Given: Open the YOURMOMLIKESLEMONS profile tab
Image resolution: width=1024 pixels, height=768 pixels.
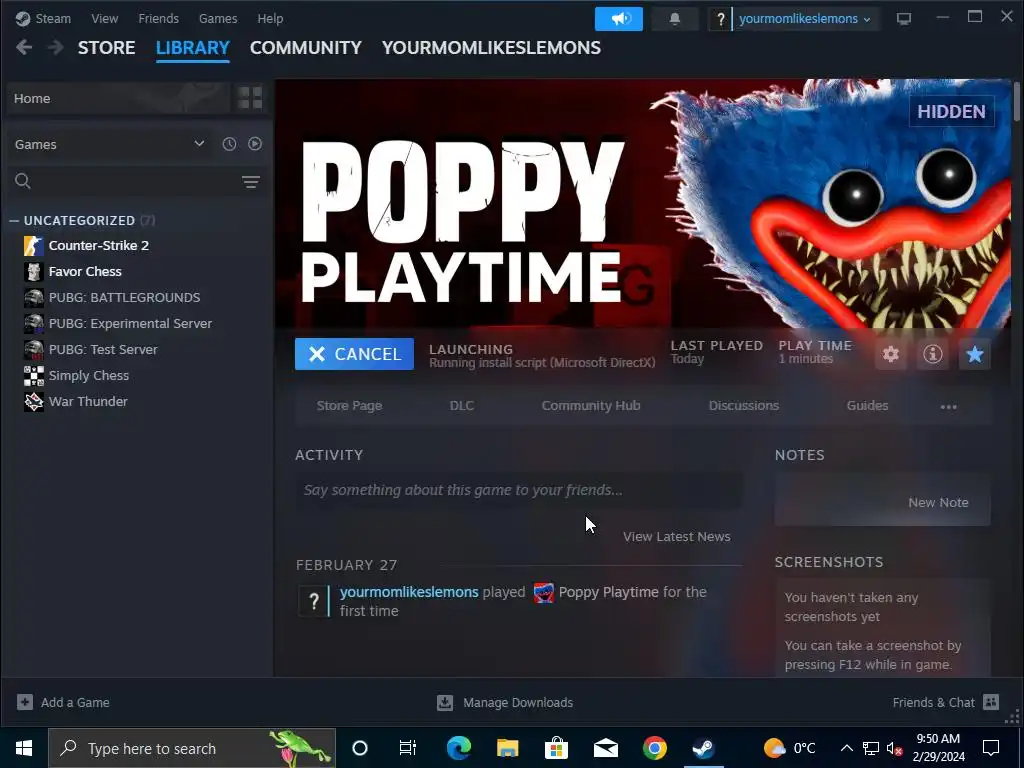Looking at the screenshot, I should [x=491, y=48].
